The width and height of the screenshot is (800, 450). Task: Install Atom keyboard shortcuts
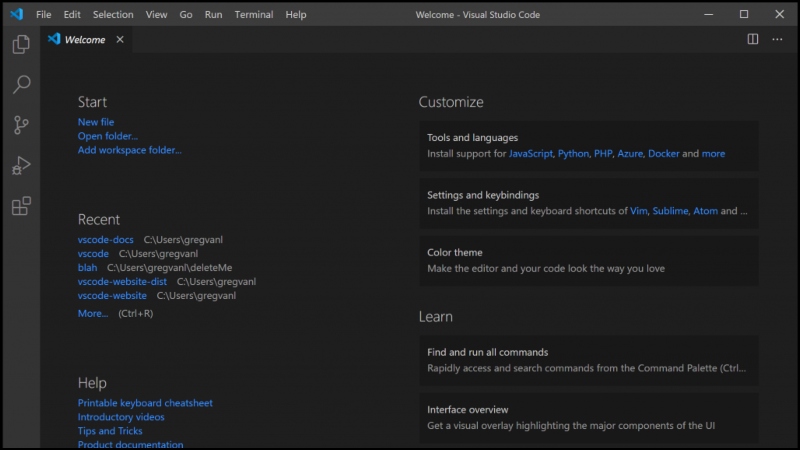705,211
